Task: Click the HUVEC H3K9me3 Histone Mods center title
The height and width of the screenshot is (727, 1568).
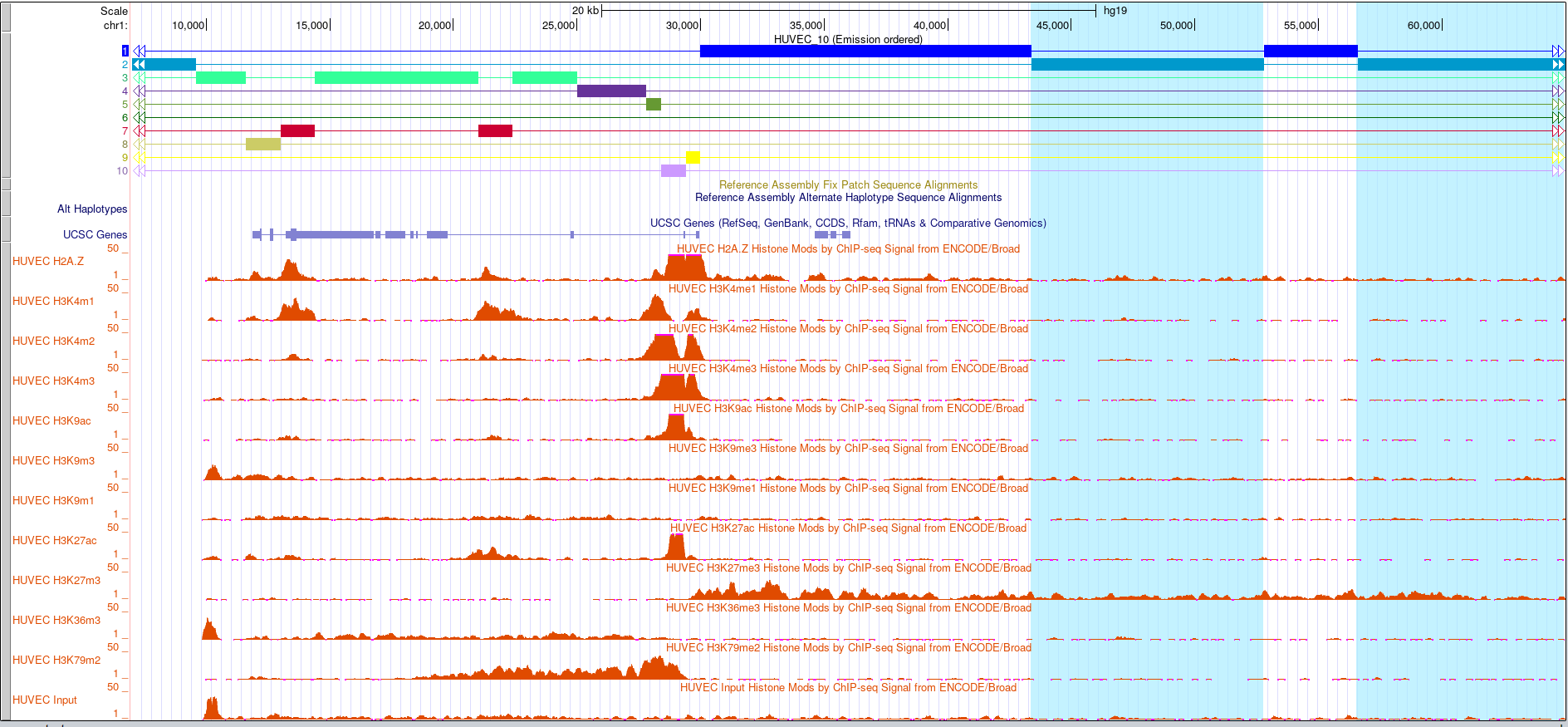Action: pos(848,449)
